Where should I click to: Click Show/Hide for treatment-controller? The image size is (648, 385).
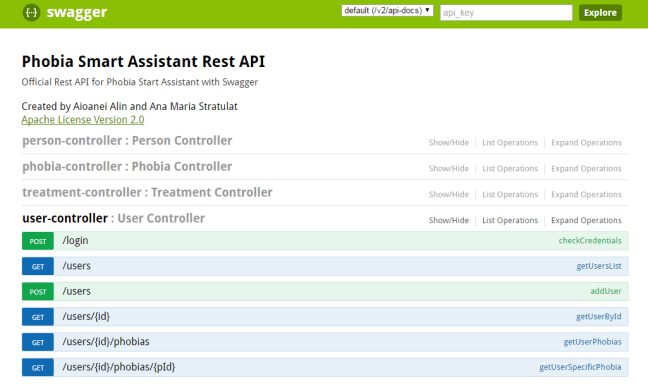tap(449, 195)
